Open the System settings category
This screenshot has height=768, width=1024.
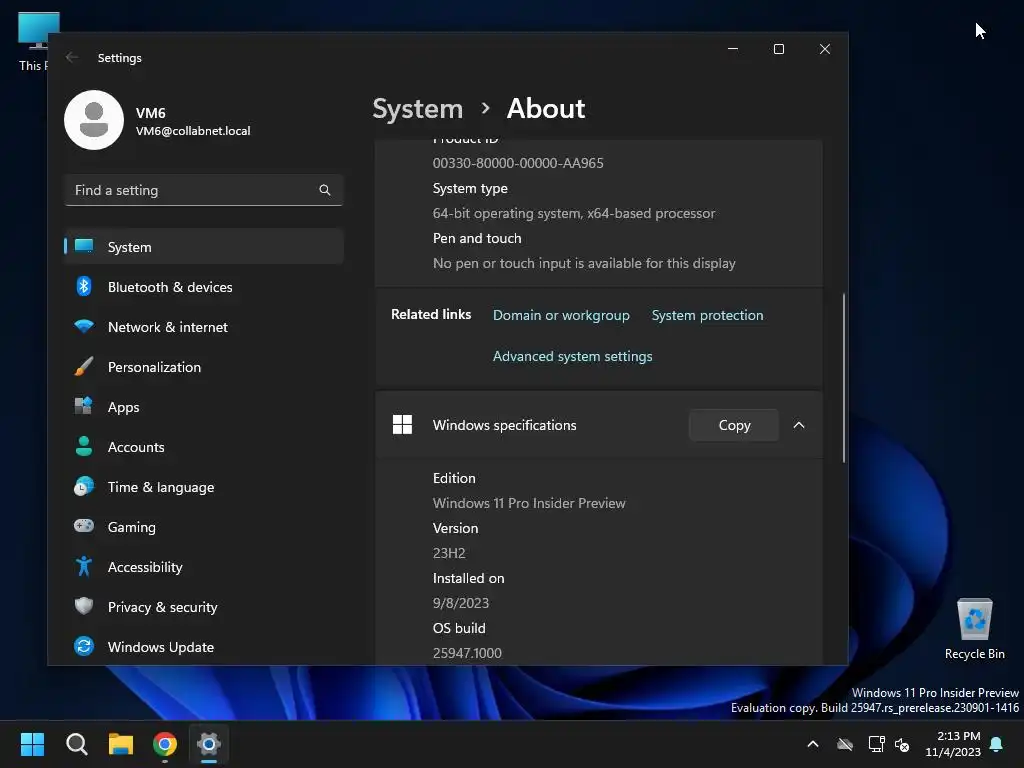204,247
